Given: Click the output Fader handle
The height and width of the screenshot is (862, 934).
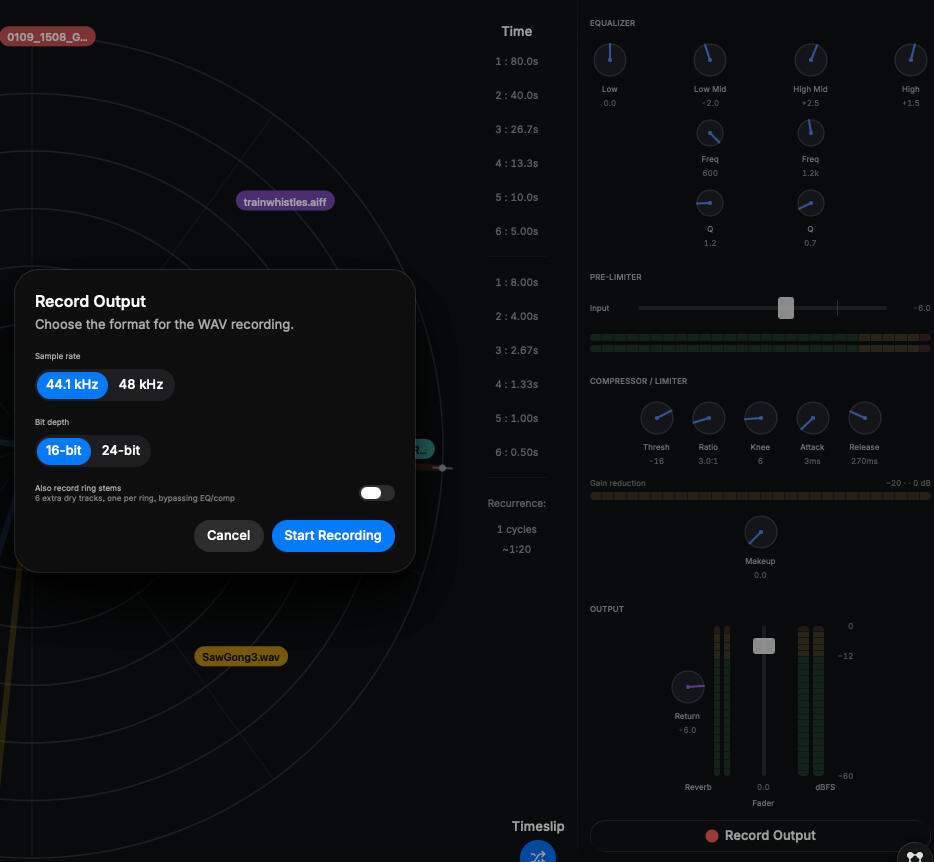Looking at the screenshot, I should [x=764, y=646].
